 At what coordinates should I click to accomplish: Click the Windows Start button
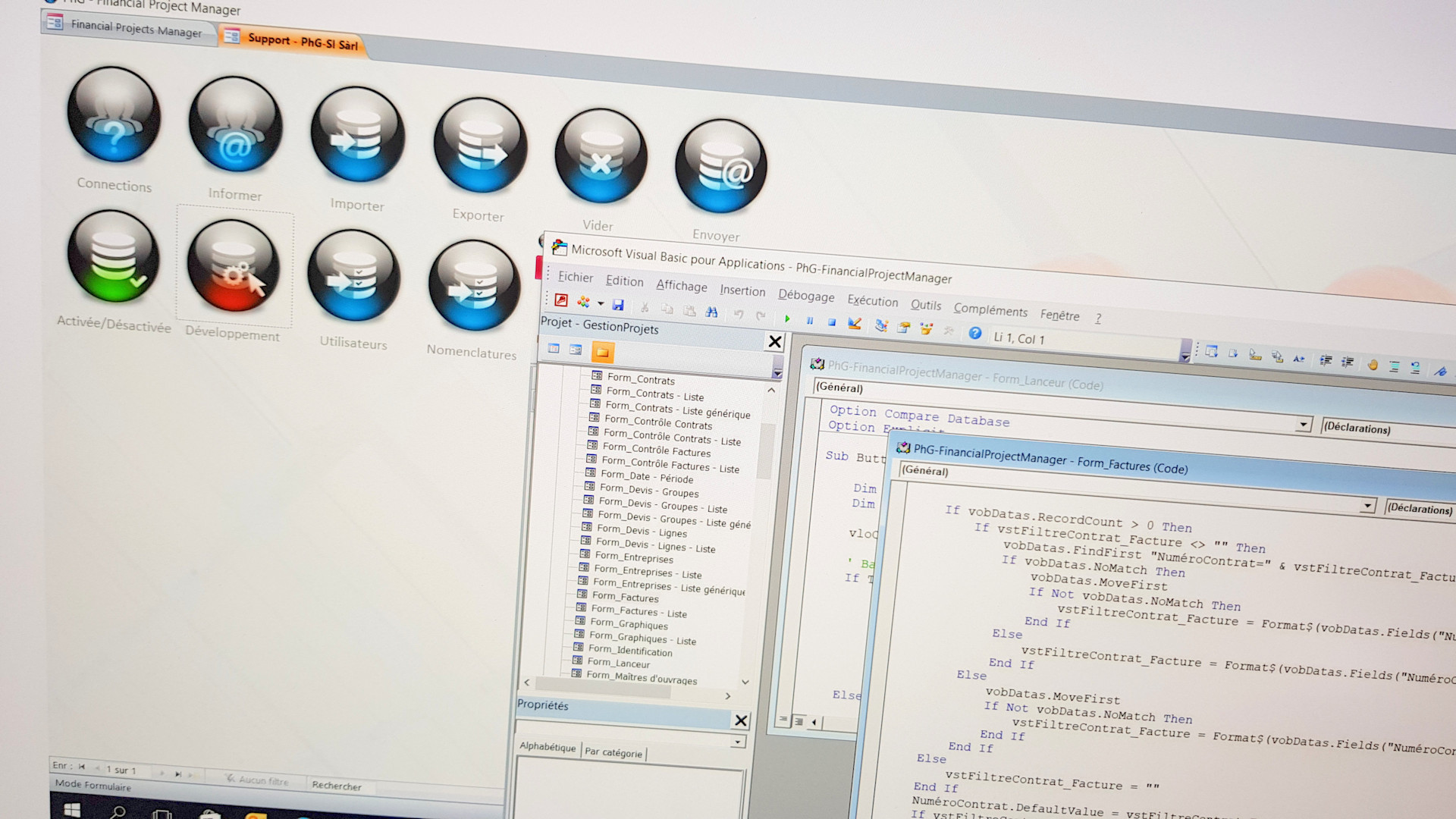72,810
